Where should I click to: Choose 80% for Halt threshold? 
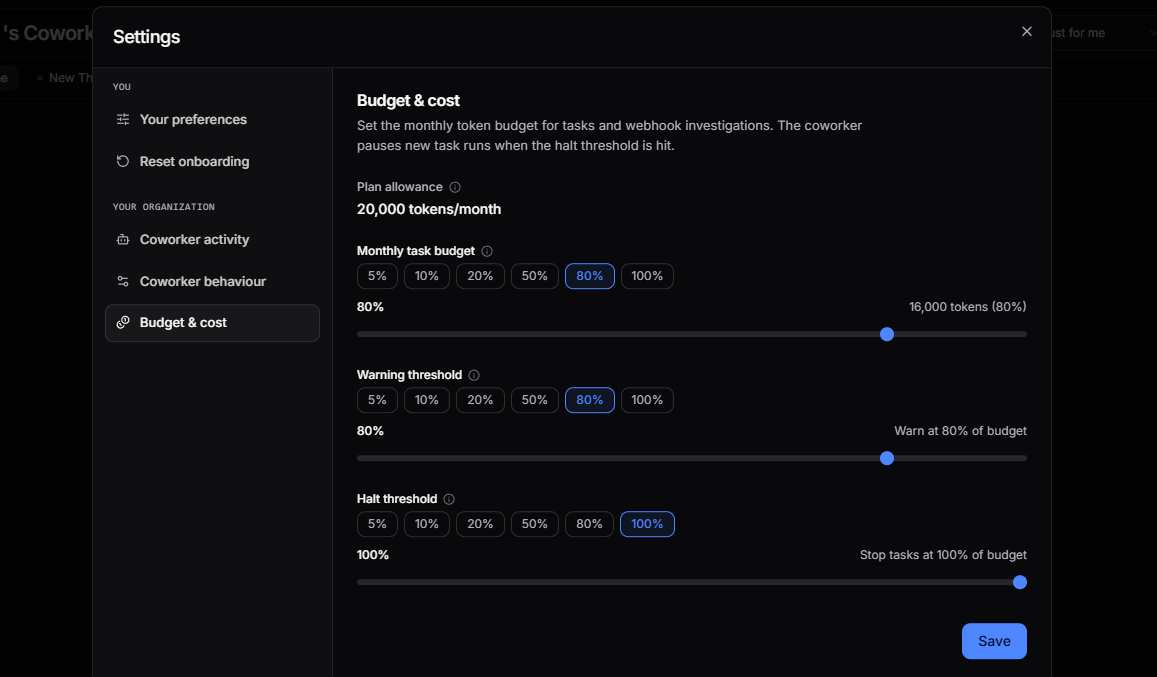point(590,524)
